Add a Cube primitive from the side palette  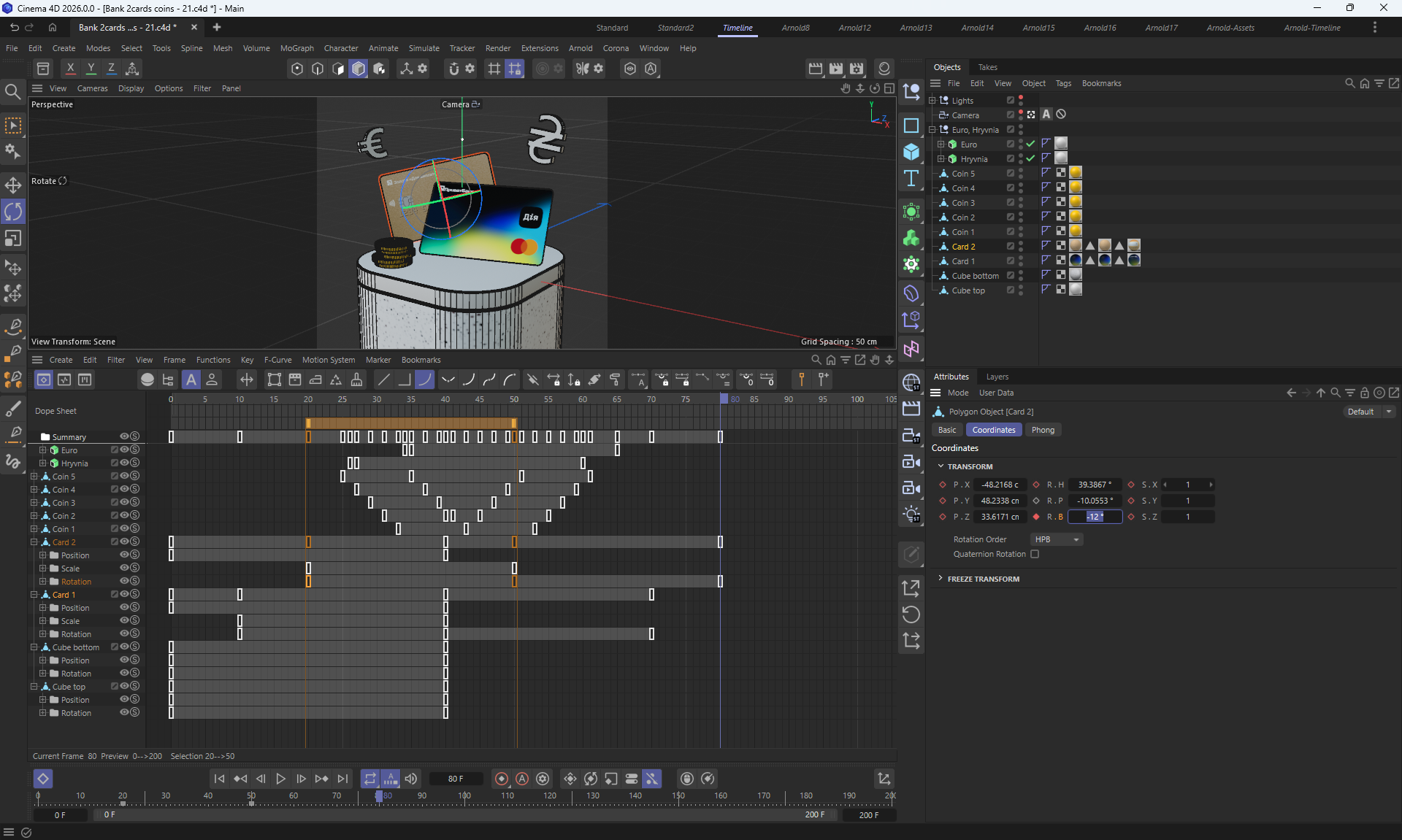(911, 152)
